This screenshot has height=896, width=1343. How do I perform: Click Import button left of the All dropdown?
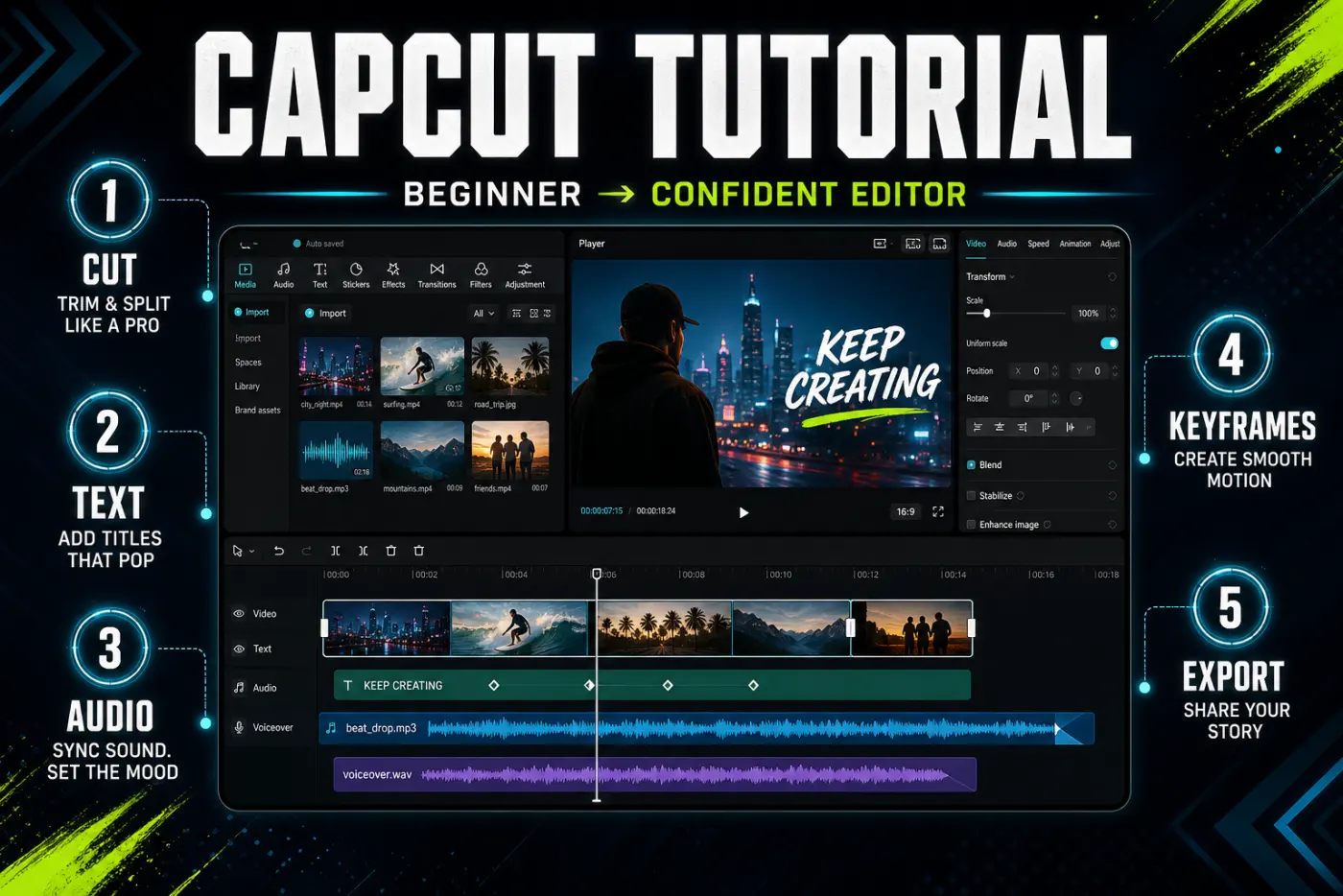coord(325,314)
